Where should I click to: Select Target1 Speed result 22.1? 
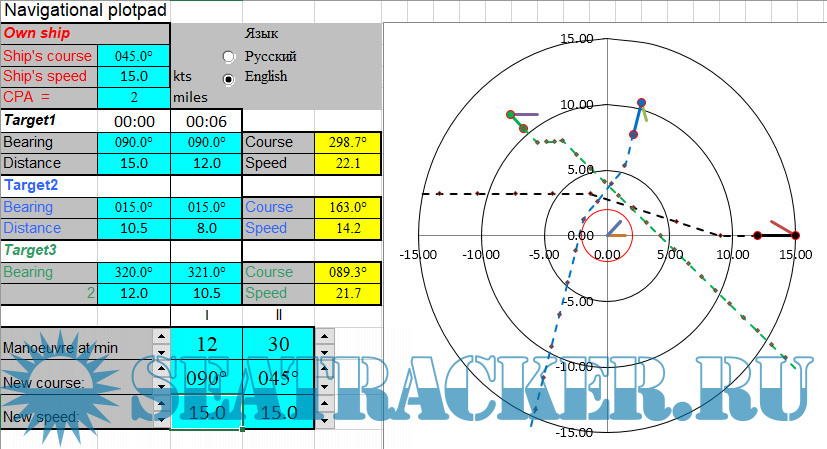(x=347, y=163)
